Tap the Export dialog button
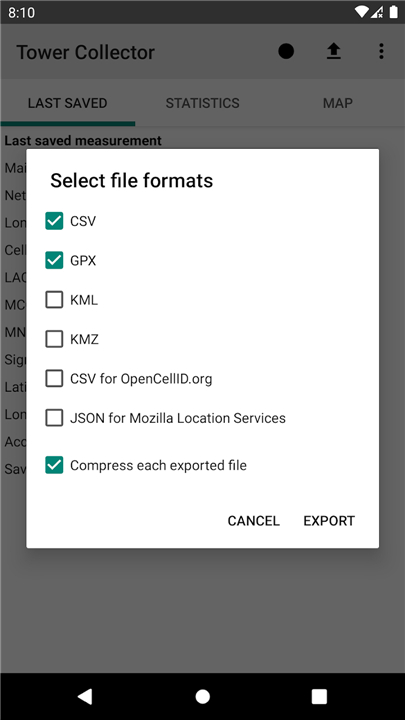The image size is (405, 720). [x=329, y=521]
